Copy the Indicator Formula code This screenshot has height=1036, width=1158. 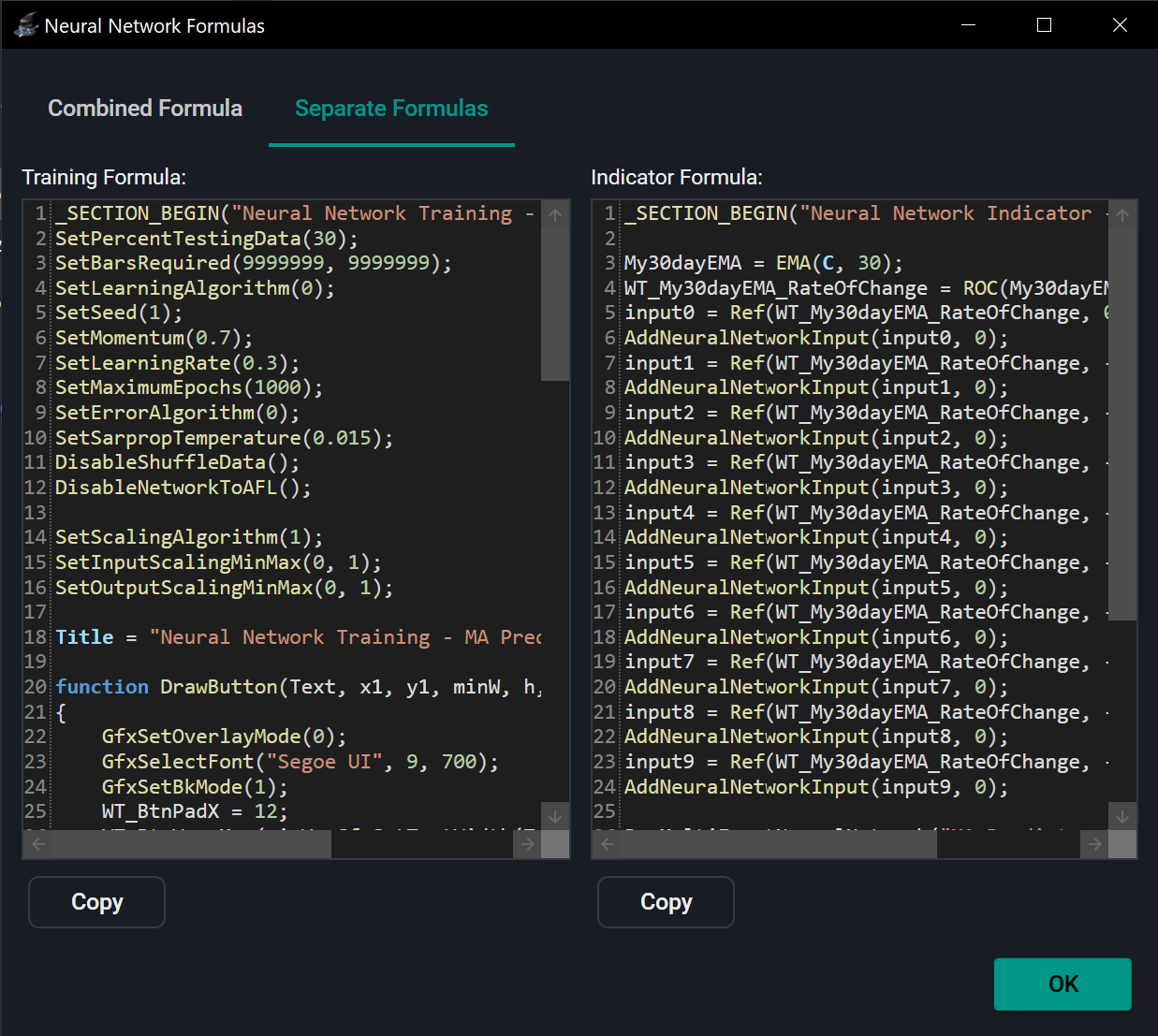click(x=666, y=902)
